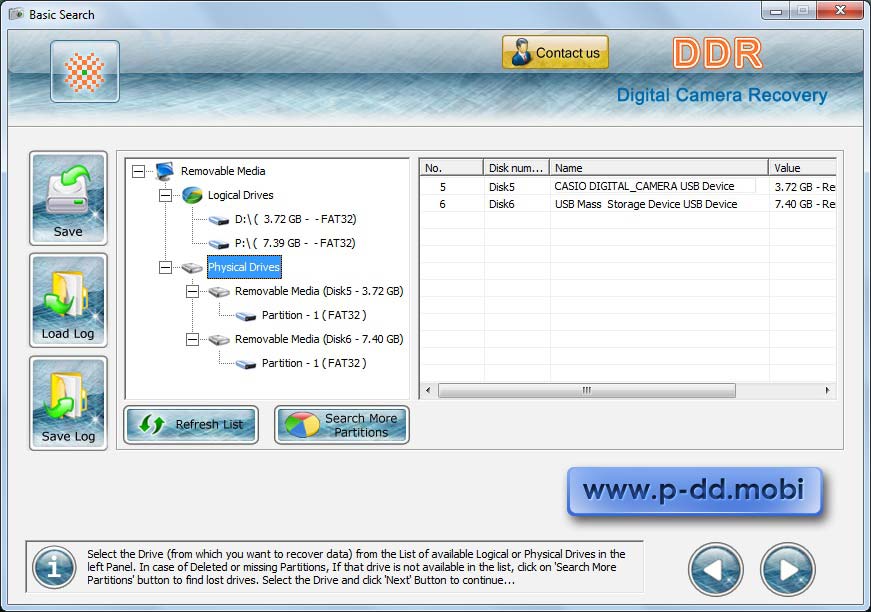Click the disk icon beside Physical Drives
Image resolution: width=871 pixels, height=612 pixels.
tap(192, 268)
